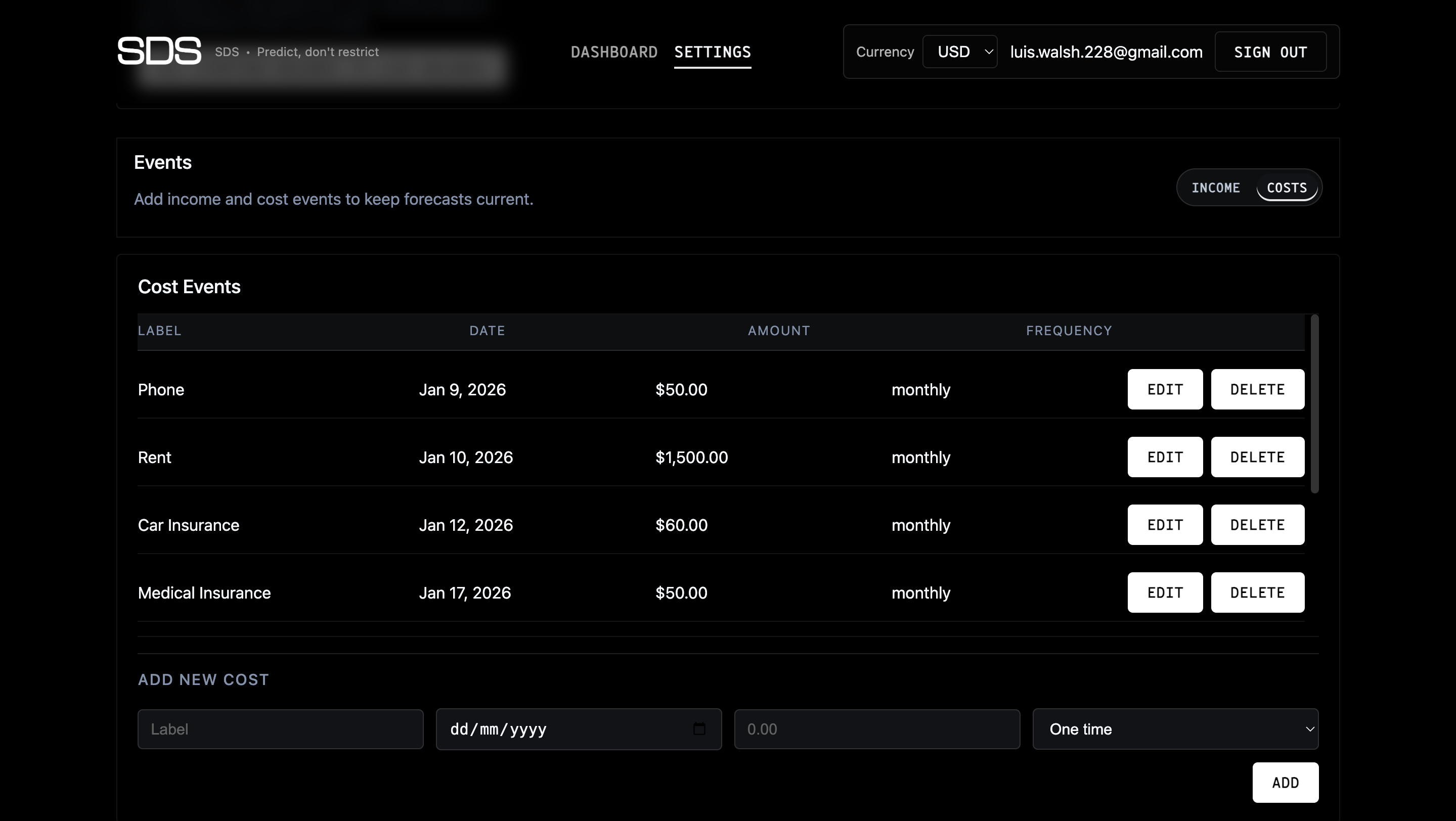Screen dimensions: 1456x821
Task: Click the Sign Out button
Action: tap(1270, 52)
